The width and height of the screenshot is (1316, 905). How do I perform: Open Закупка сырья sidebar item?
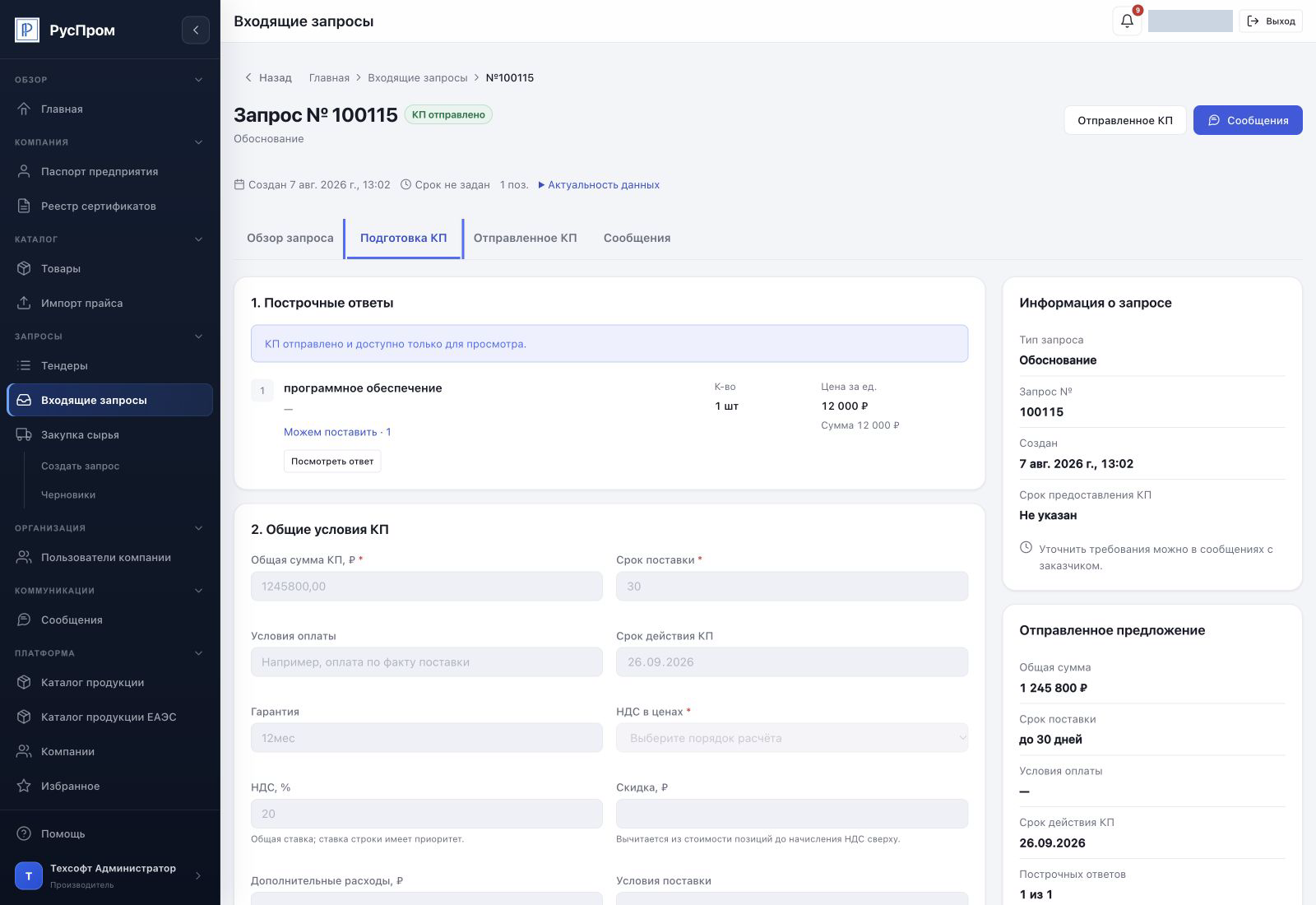[x=109, y=434]
